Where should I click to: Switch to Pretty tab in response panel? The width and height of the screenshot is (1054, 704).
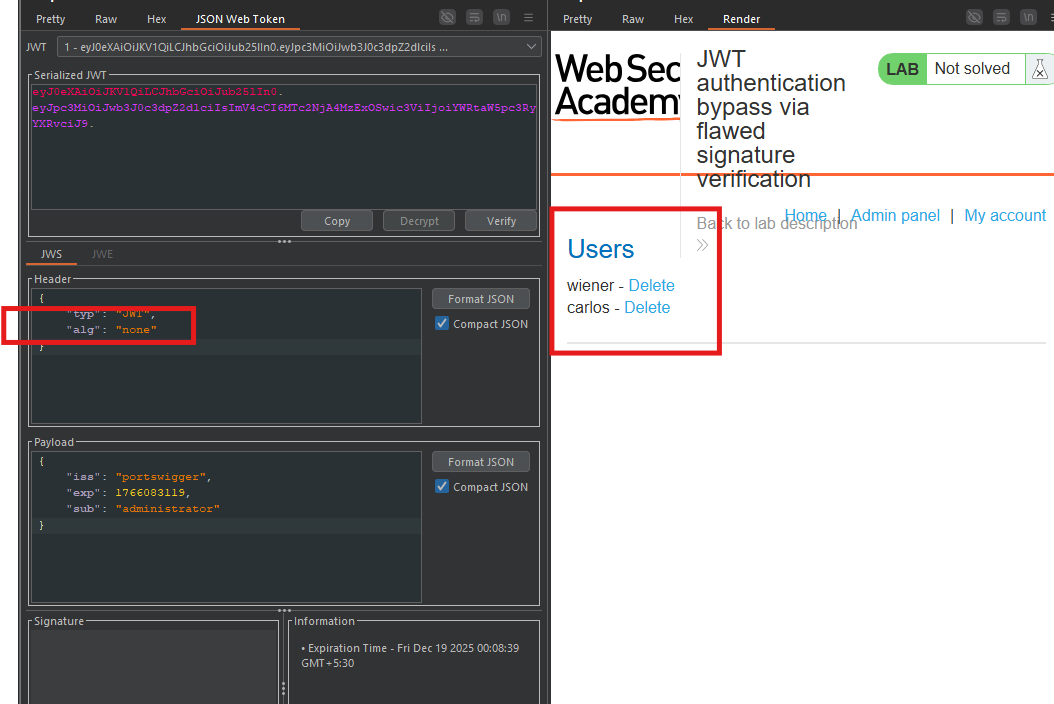coord(577,19)
